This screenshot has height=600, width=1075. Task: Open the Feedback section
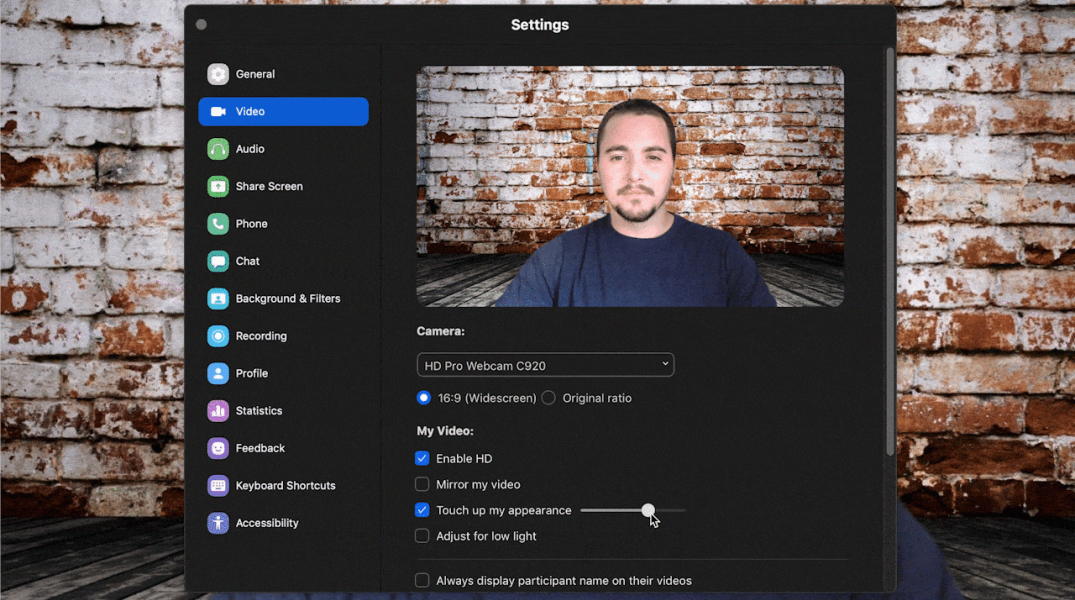260,449
